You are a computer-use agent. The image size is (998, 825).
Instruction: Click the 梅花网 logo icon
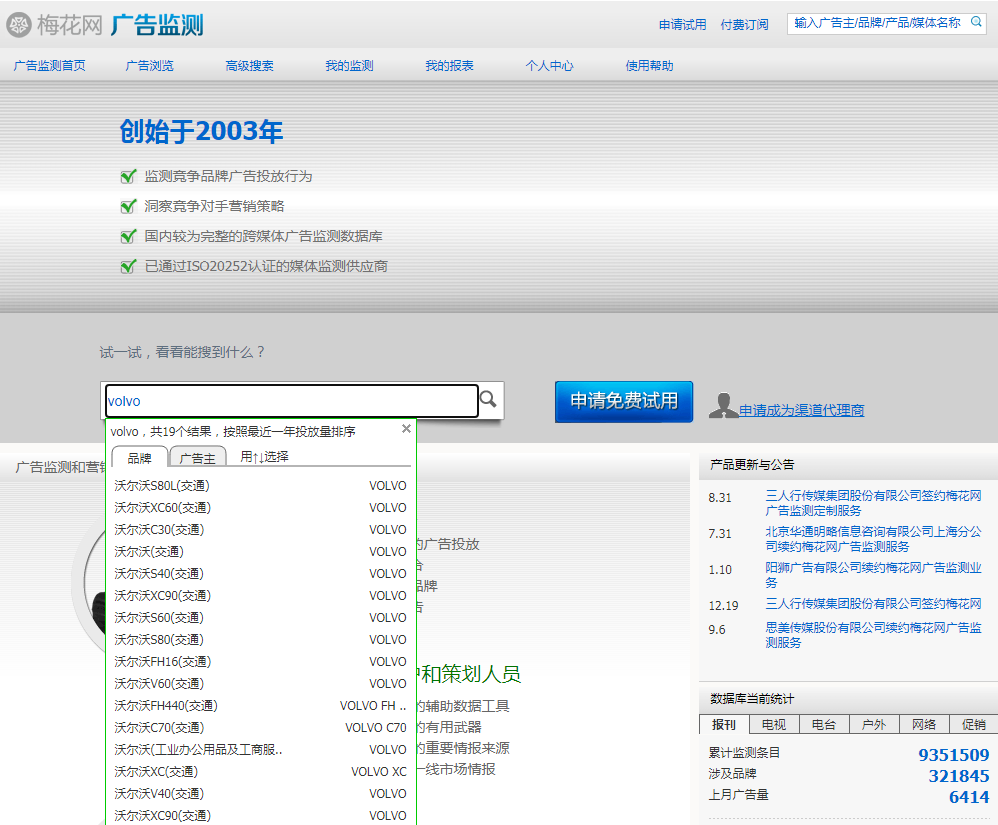coord(19,25)
